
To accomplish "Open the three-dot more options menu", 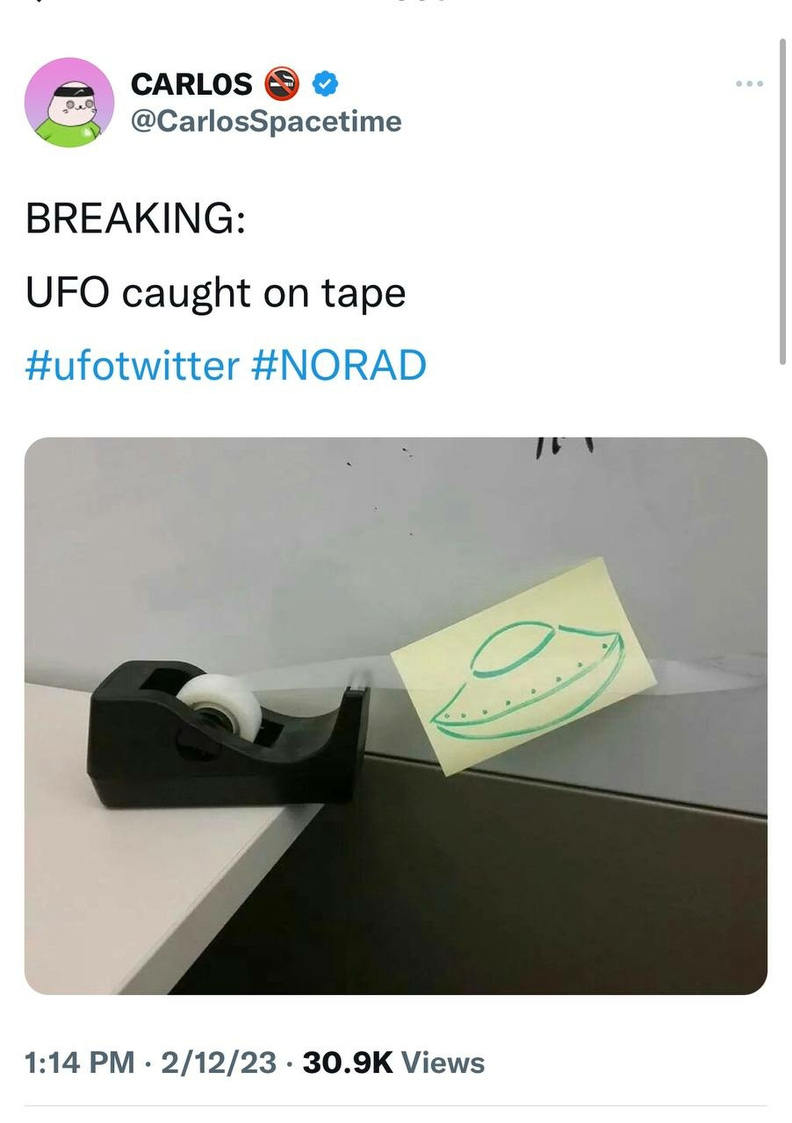I will pyautogui.click(x=749, y=84).
